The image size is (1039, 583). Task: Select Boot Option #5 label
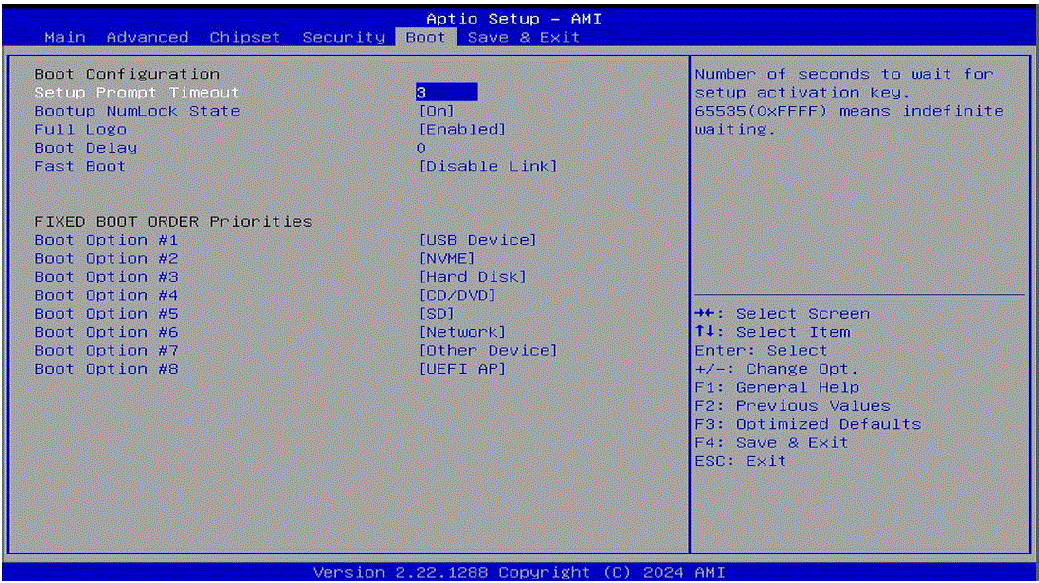point(106,314)
